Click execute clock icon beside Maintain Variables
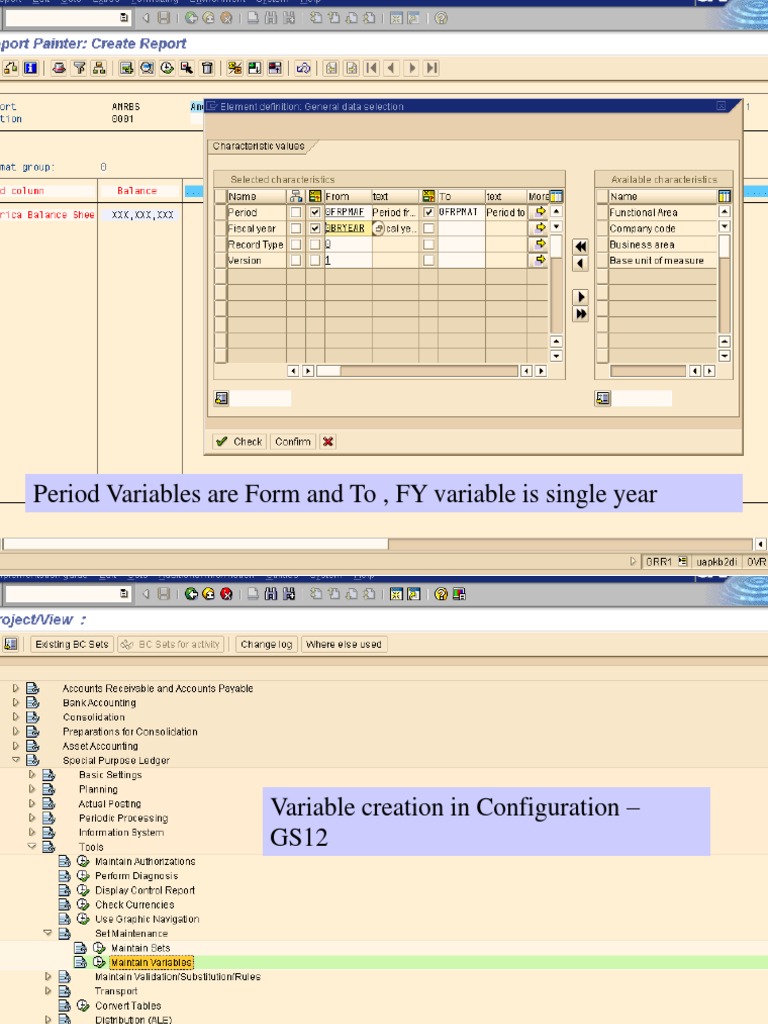This screenshot has height=1024, width=768. [x=99, y=962]
